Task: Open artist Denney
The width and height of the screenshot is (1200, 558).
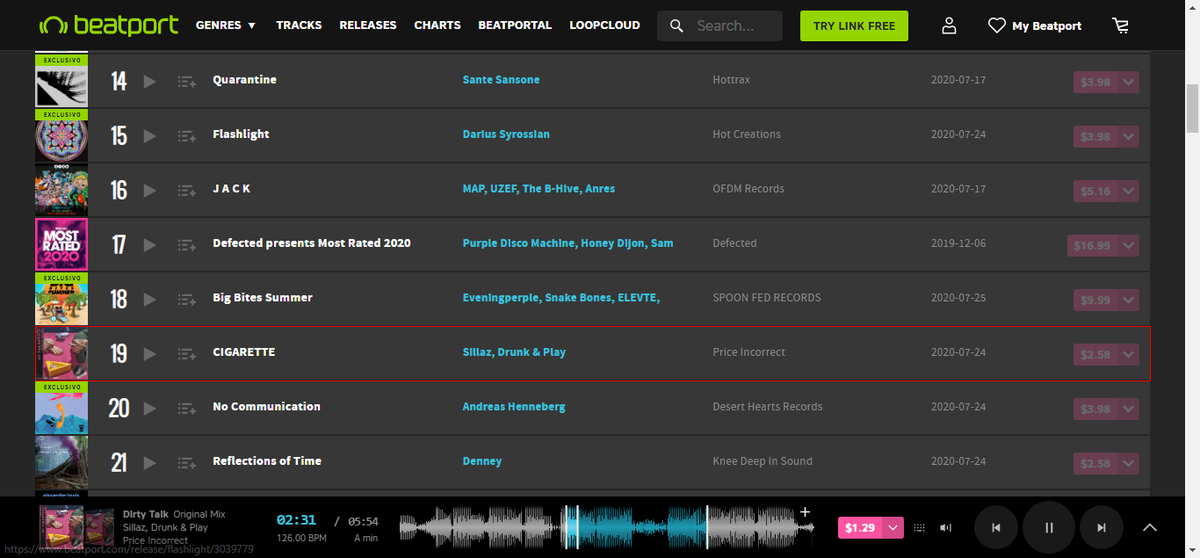Action: pyautogui.click(x=482, y=461)
